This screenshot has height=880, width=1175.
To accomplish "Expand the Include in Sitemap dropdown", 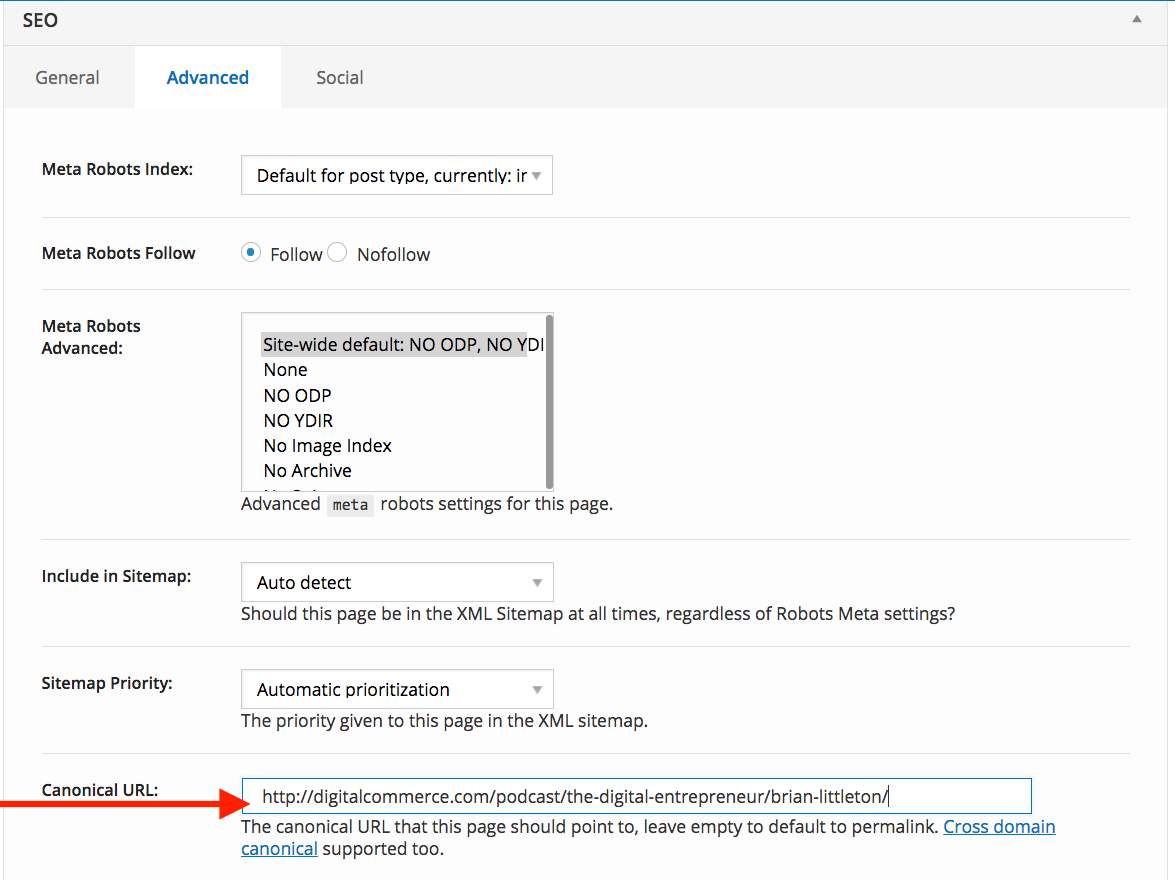I will point(397,582).
